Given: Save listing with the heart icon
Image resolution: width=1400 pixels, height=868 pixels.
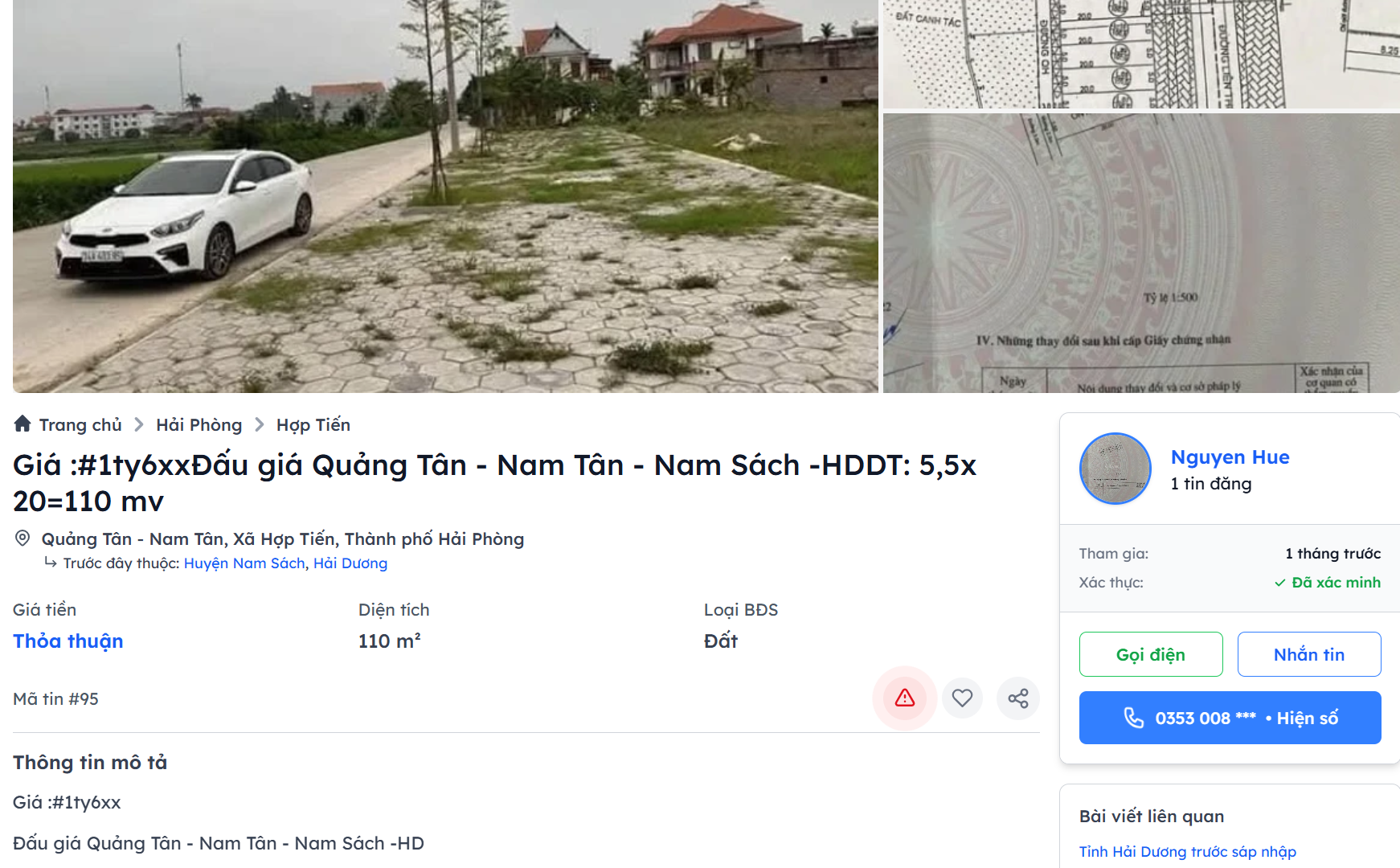Looking at the screenshot, I should 962,698.
